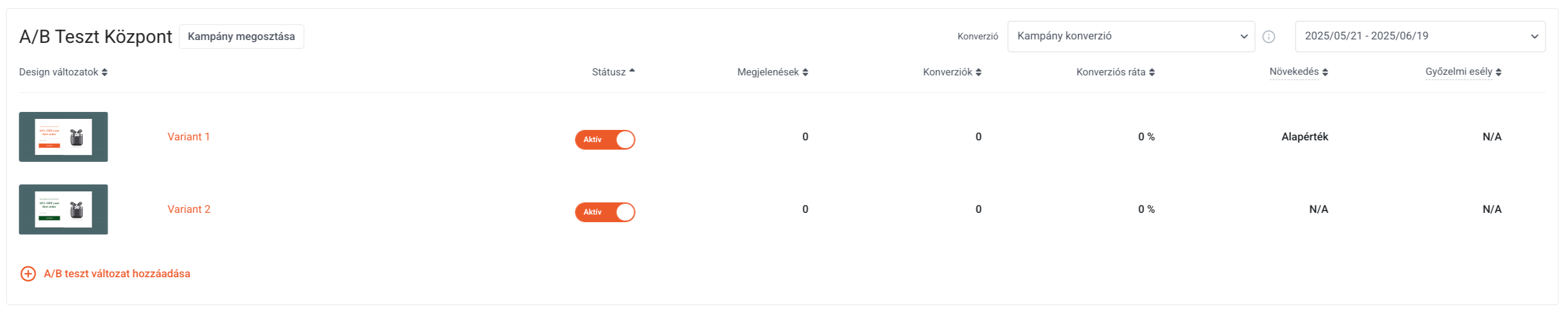The width and height of the screenshot is (1568, 319).
Task: Open the Variant 1 link
Action: [188, 137]
